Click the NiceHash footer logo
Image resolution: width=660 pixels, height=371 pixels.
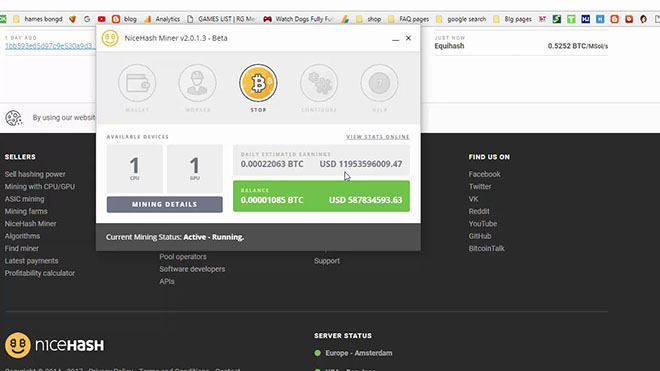tap(54, 345)
